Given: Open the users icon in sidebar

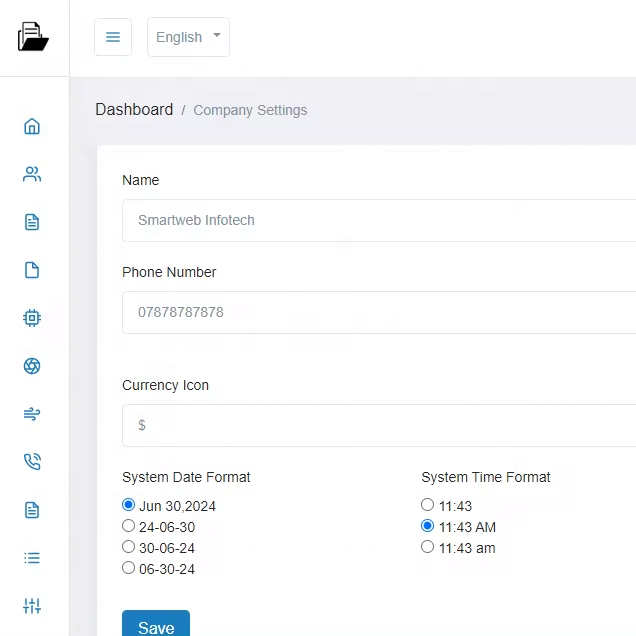Looking at the screenshot, I should (x=32, y=174).
